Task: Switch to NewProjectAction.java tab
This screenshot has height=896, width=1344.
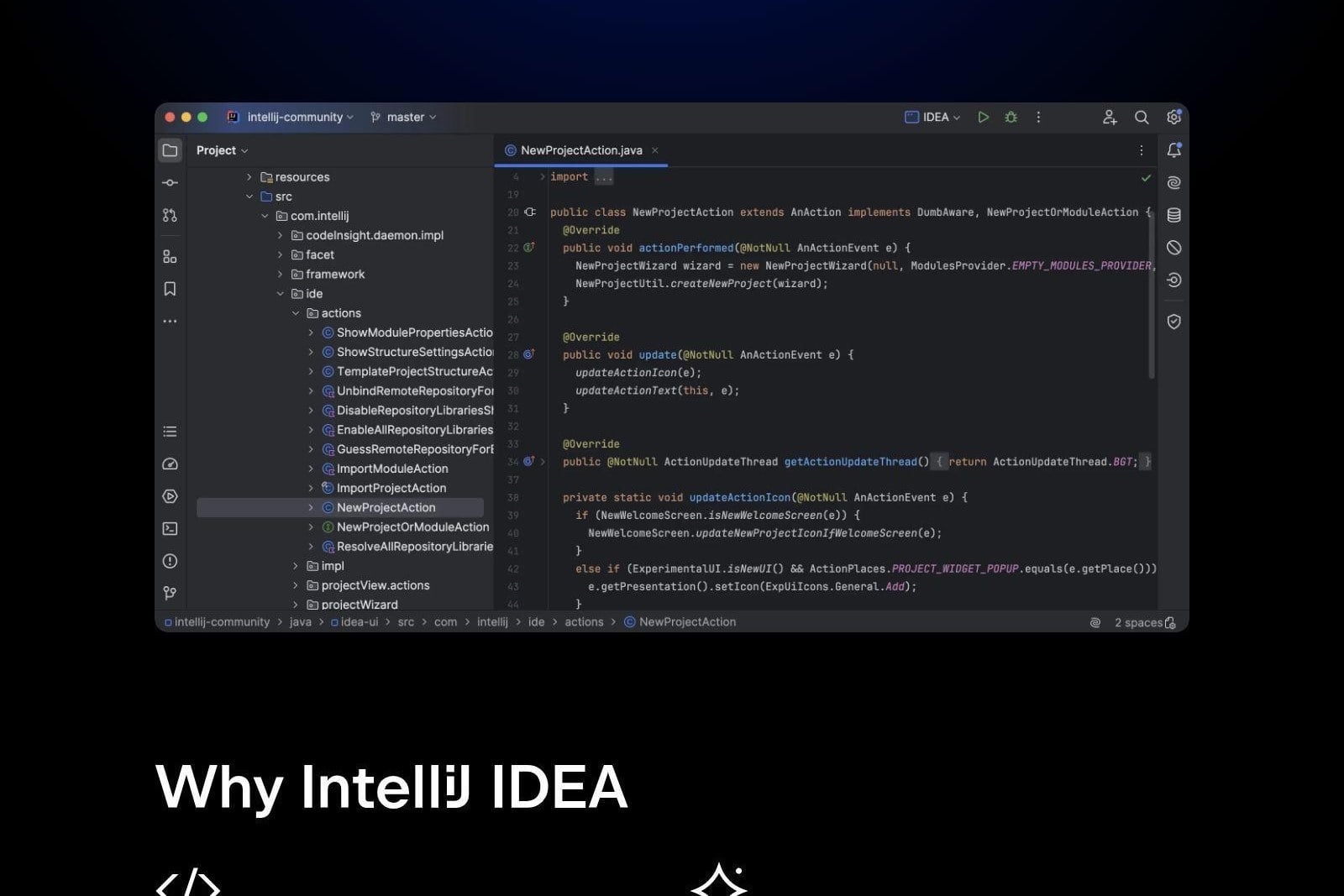Action: pyautogui.click(x=581, y=150)
